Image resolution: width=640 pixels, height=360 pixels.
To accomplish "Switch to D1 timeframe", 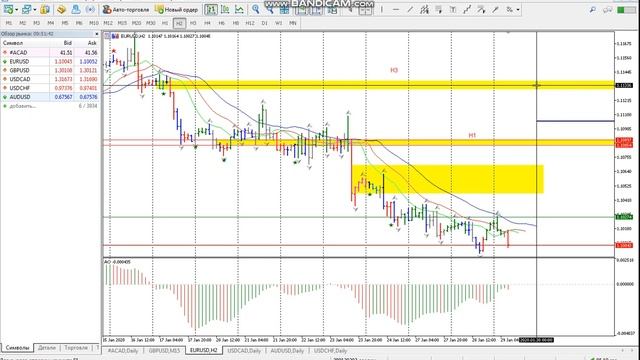I will (264, 23).
